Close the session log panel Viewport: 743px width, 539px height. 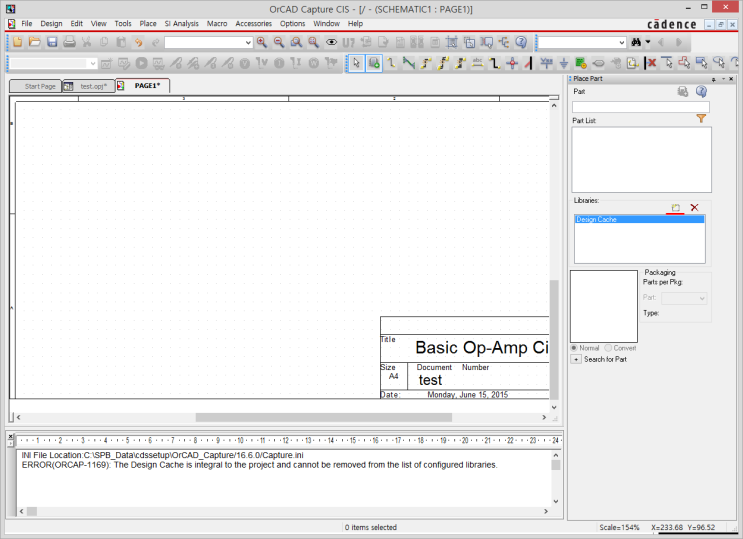[10, 437]
